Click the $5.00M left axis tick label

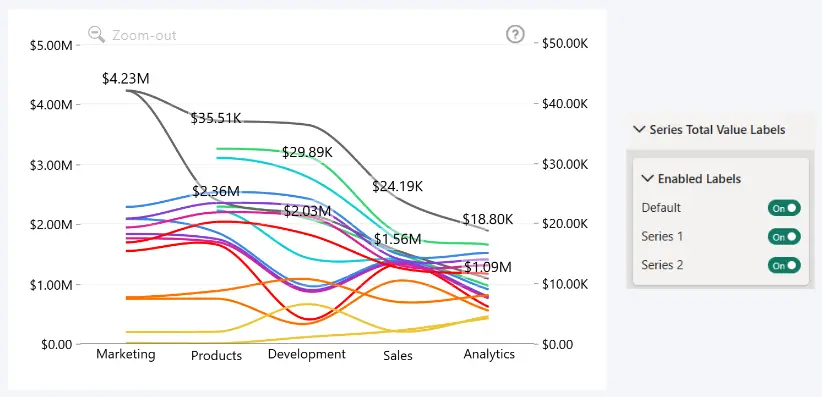51,45
